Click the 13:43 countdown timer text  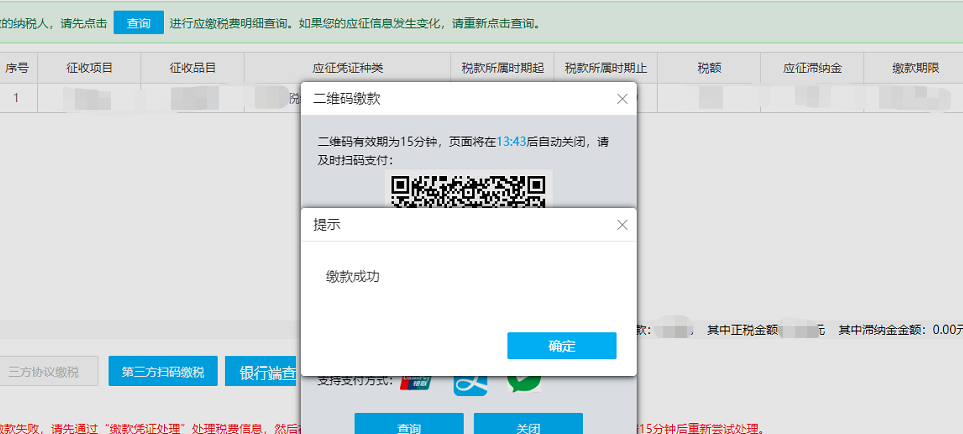click(512, 142)
